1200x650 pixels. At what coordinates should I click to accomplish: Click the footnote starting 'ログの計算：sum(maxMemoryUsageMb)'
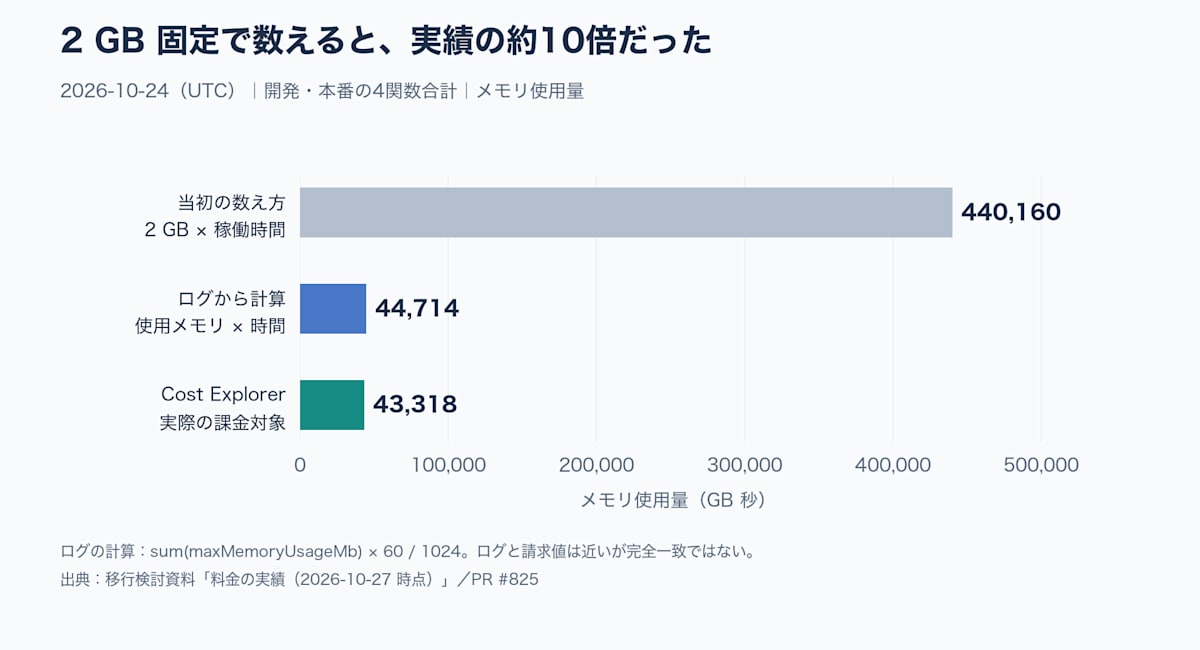pos(407,551)
